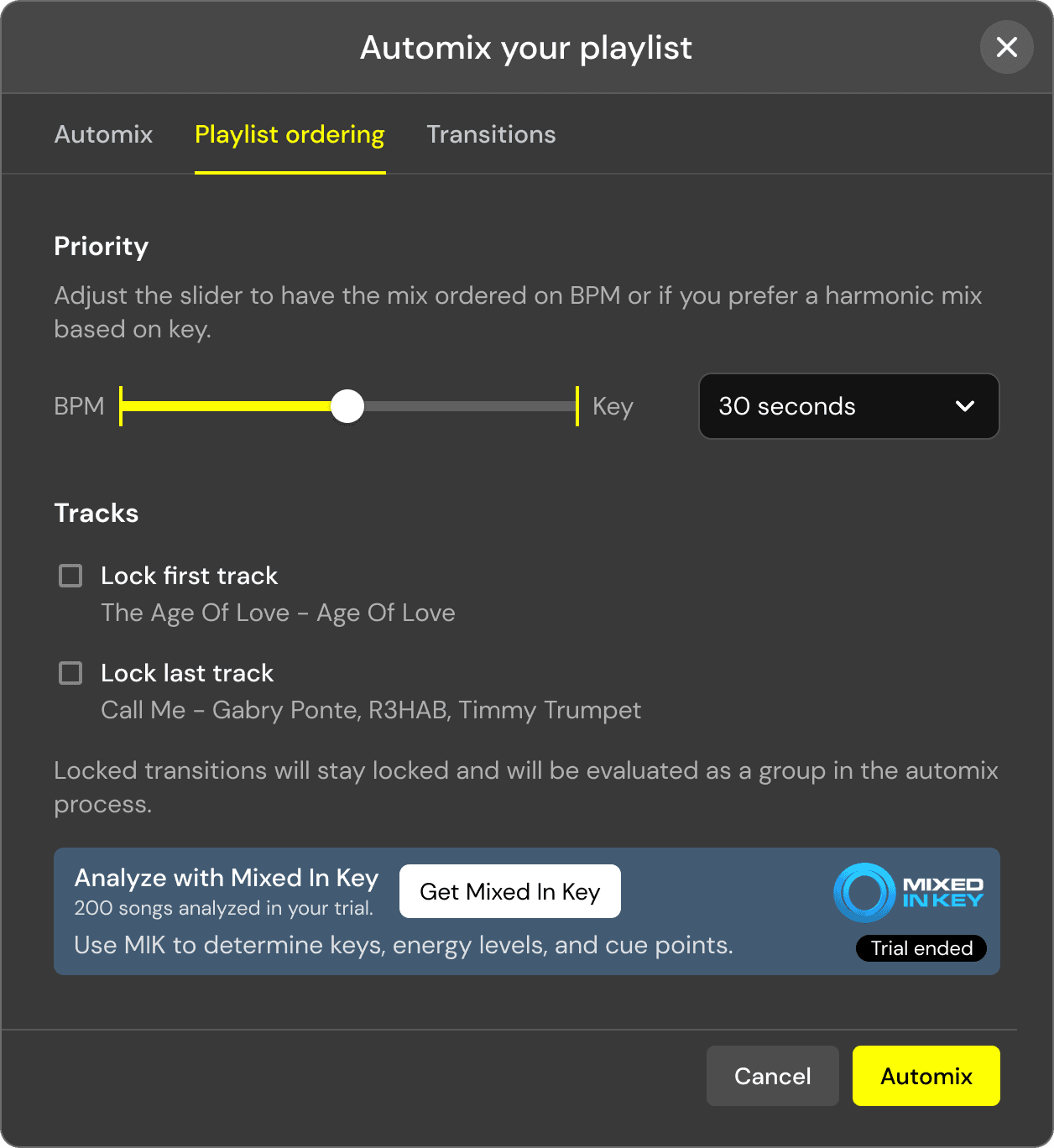
Task: Enable Lock last track for Call Me
Action: point(70,673)
